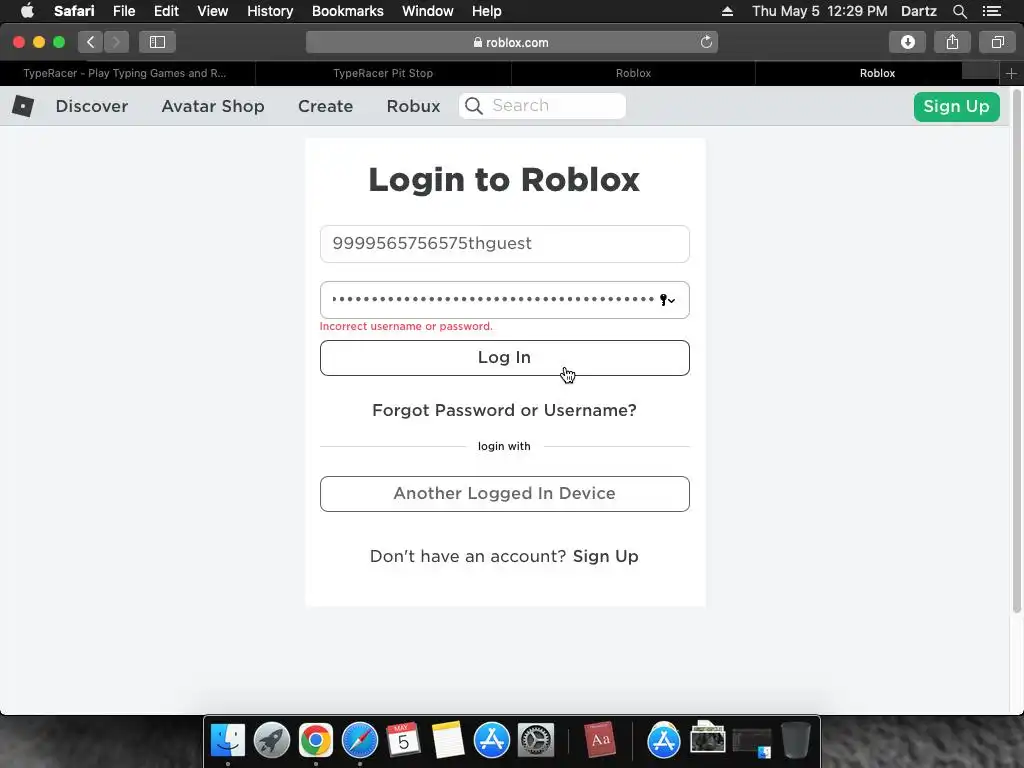Open Spotlight search in menu bar

coord(959,11)
